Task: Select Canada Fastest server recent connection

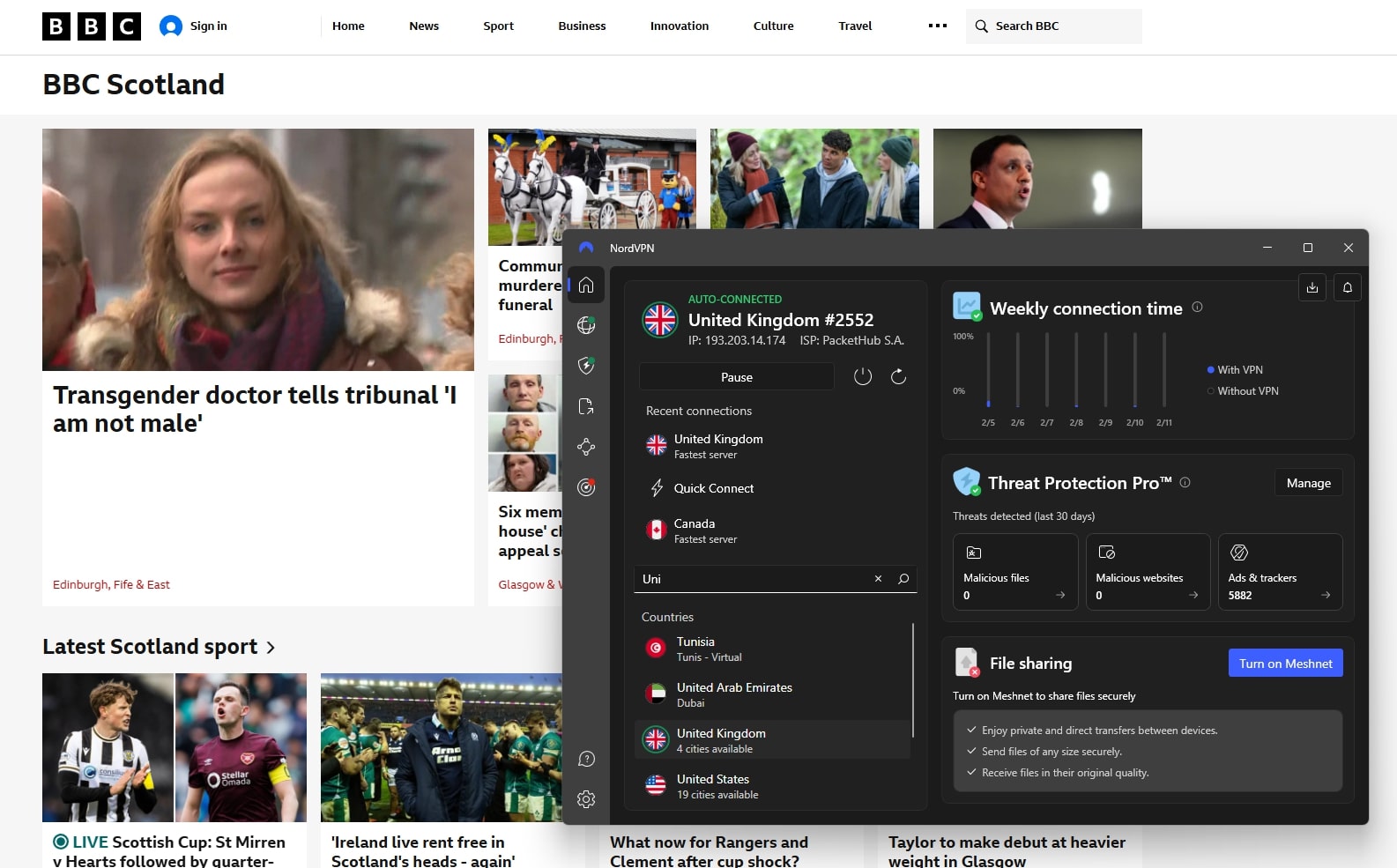Action: tap(776, 530)
